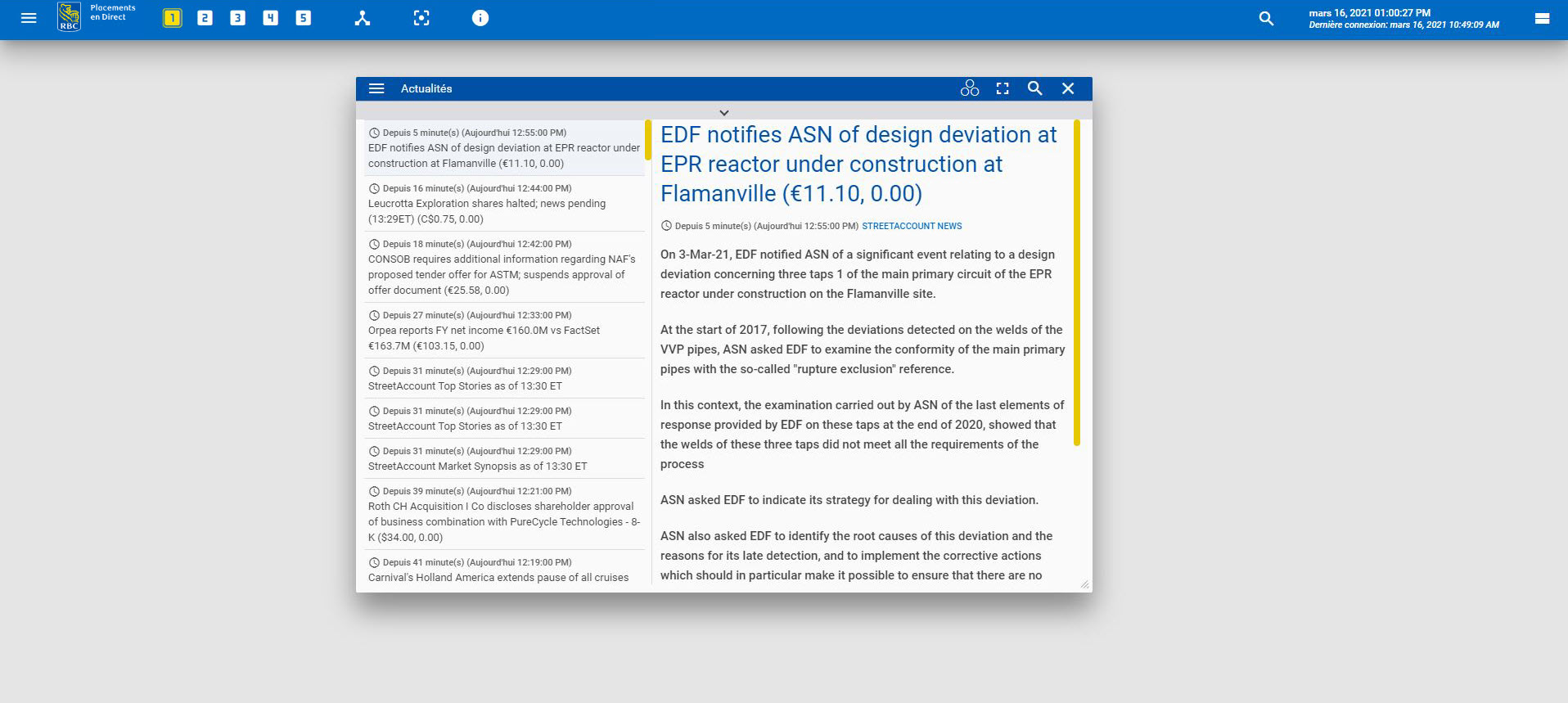Switch to workspace 4

click(x=270, y=18)
